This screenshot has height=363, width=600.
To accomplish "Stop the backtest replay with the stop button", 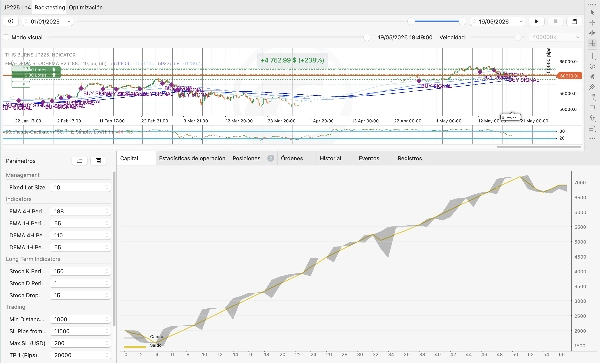I will point(556,21).
